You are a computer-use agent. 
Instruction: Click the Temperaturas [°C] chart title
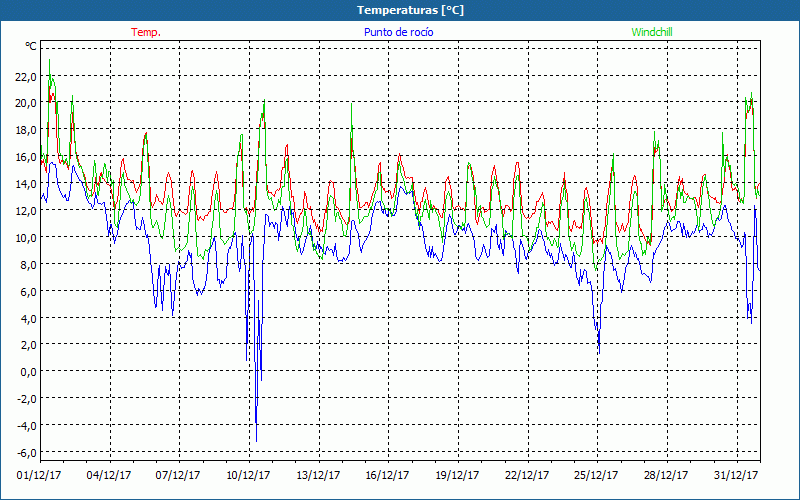pos(410,10)
